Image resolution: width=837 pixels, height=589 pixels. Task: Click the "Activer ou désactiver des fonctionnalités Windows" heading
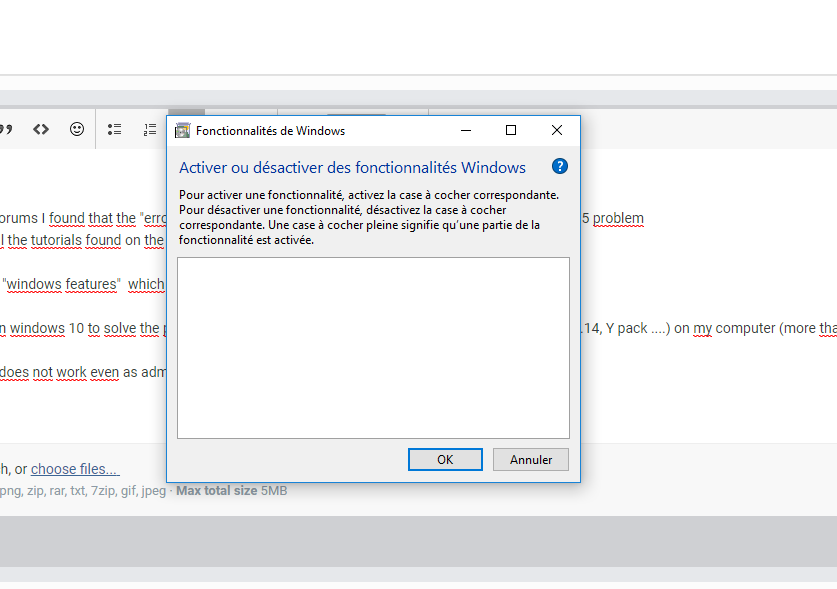(x=352, y=168)
